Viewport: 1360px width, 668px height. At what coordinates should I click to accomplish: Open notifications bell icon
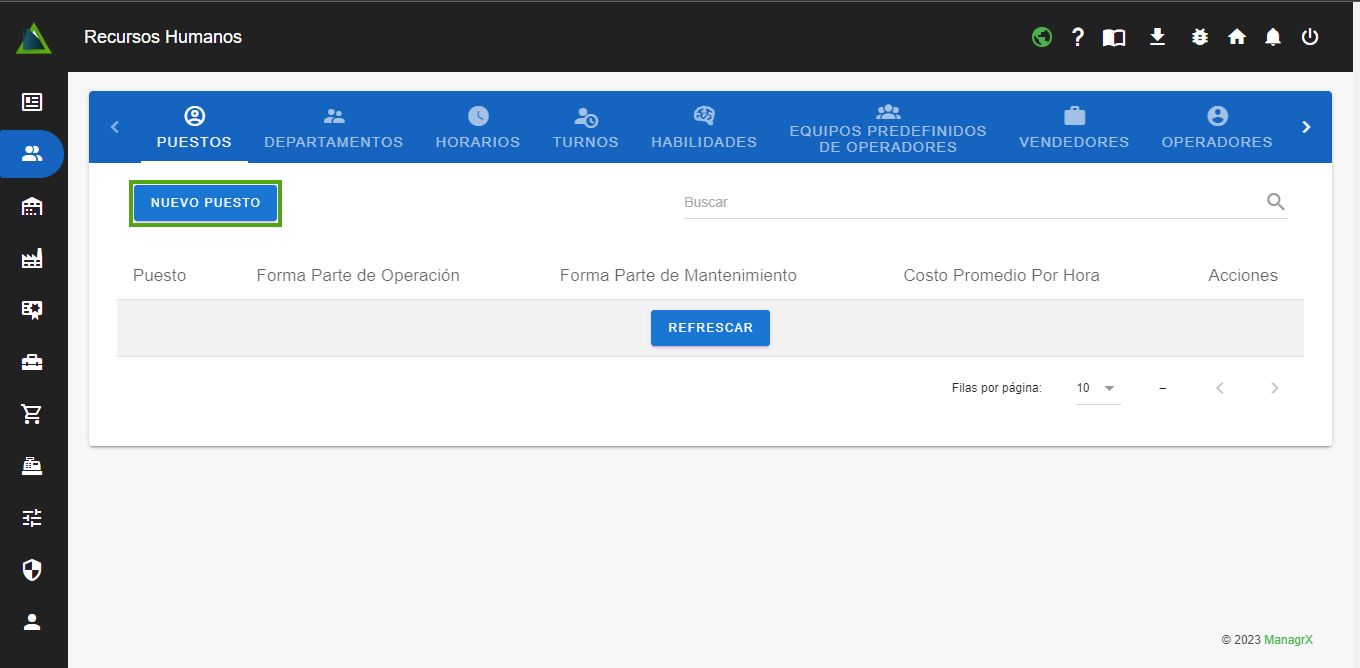1273,37
